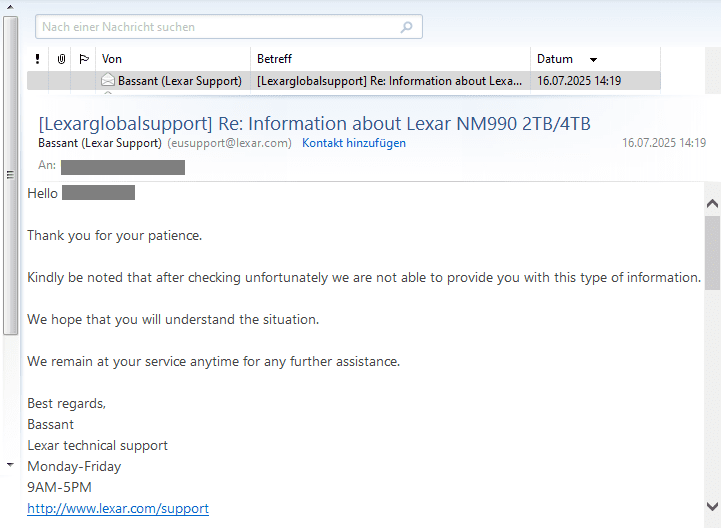Viewport: 721px width, 528px height.
Task: Click scroll down arrow in message body
Action: pyautogui.click(x=712, y=506)
